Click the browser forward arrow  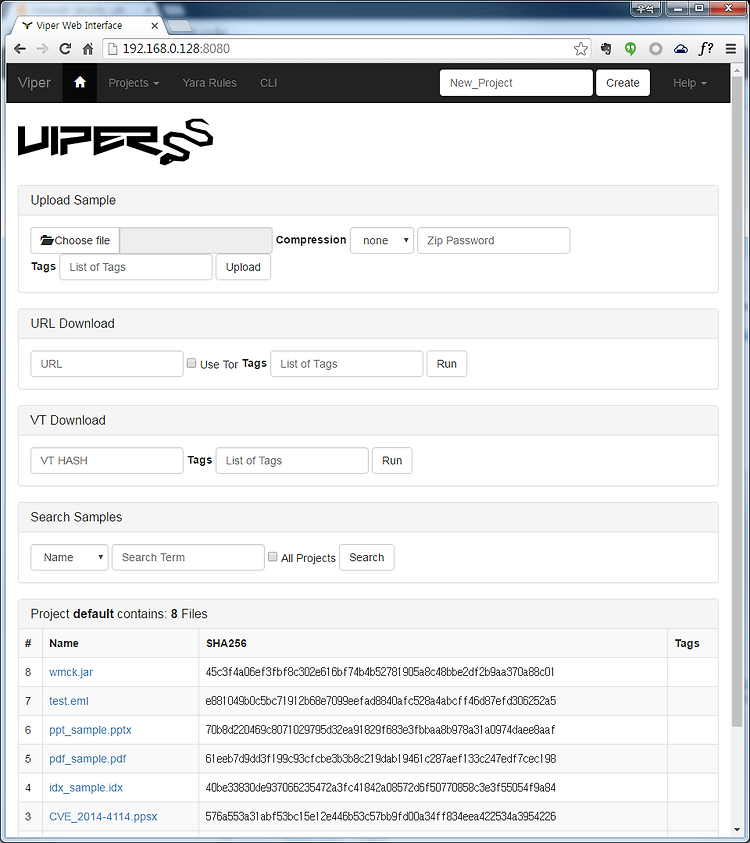pyautogui.click(x=42, y=49)
